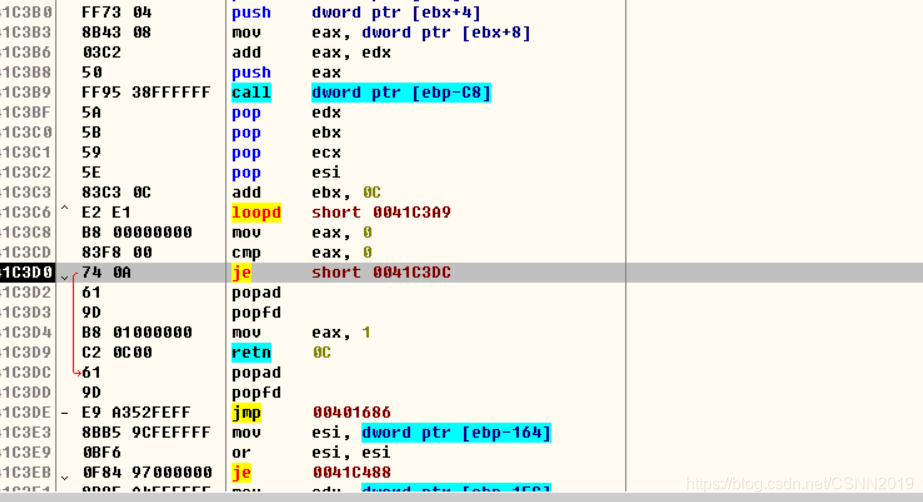Select the mov eax, 0 instruction
Image resolution: width=923 pixels, height=502 pixels.
coord(301,232)
